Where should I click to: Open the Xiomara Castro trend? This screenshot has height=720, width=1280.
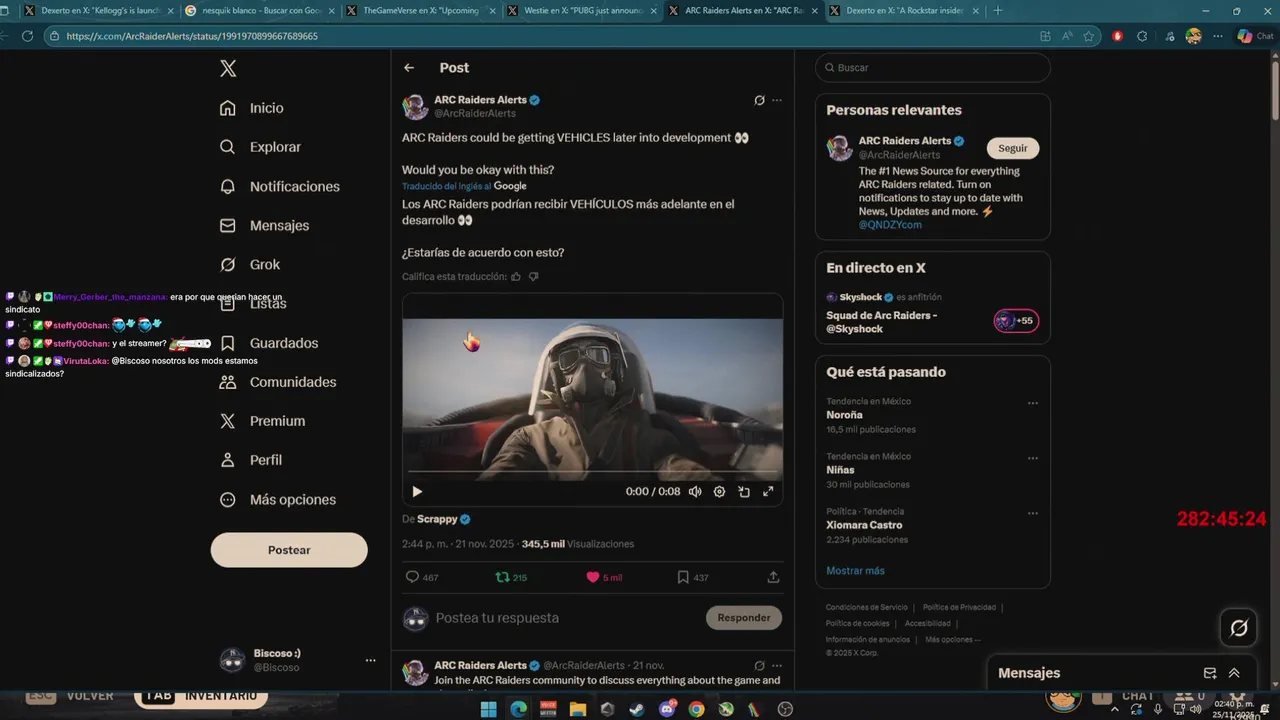[x=864, y=525]
